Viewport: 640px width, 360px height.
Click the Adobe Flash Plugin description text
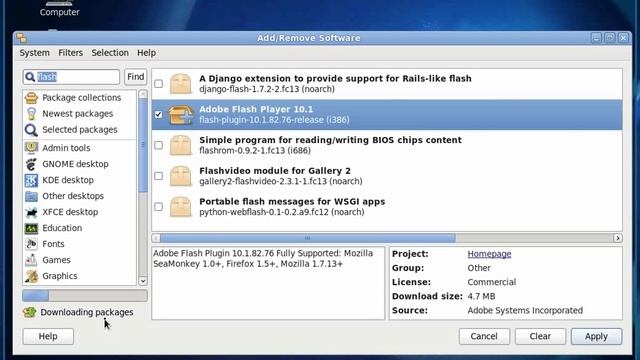click(x=263, y=259)
